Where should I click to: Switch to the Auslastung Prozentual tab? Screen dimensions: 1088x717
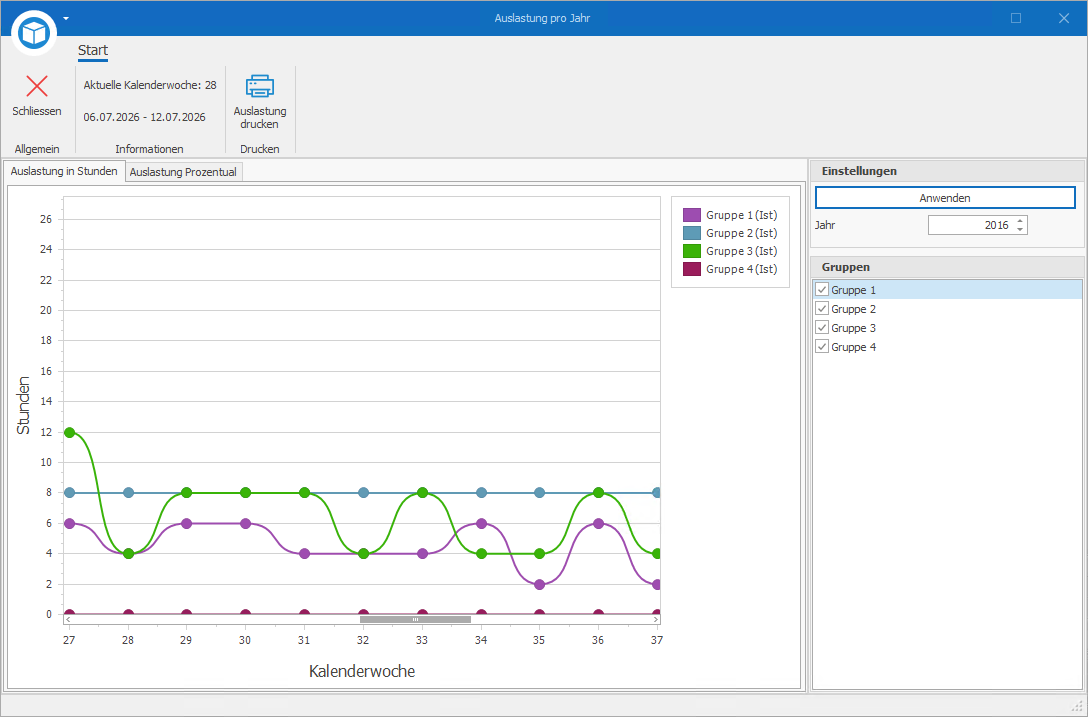pyautogui.click(x=183, y=172)
